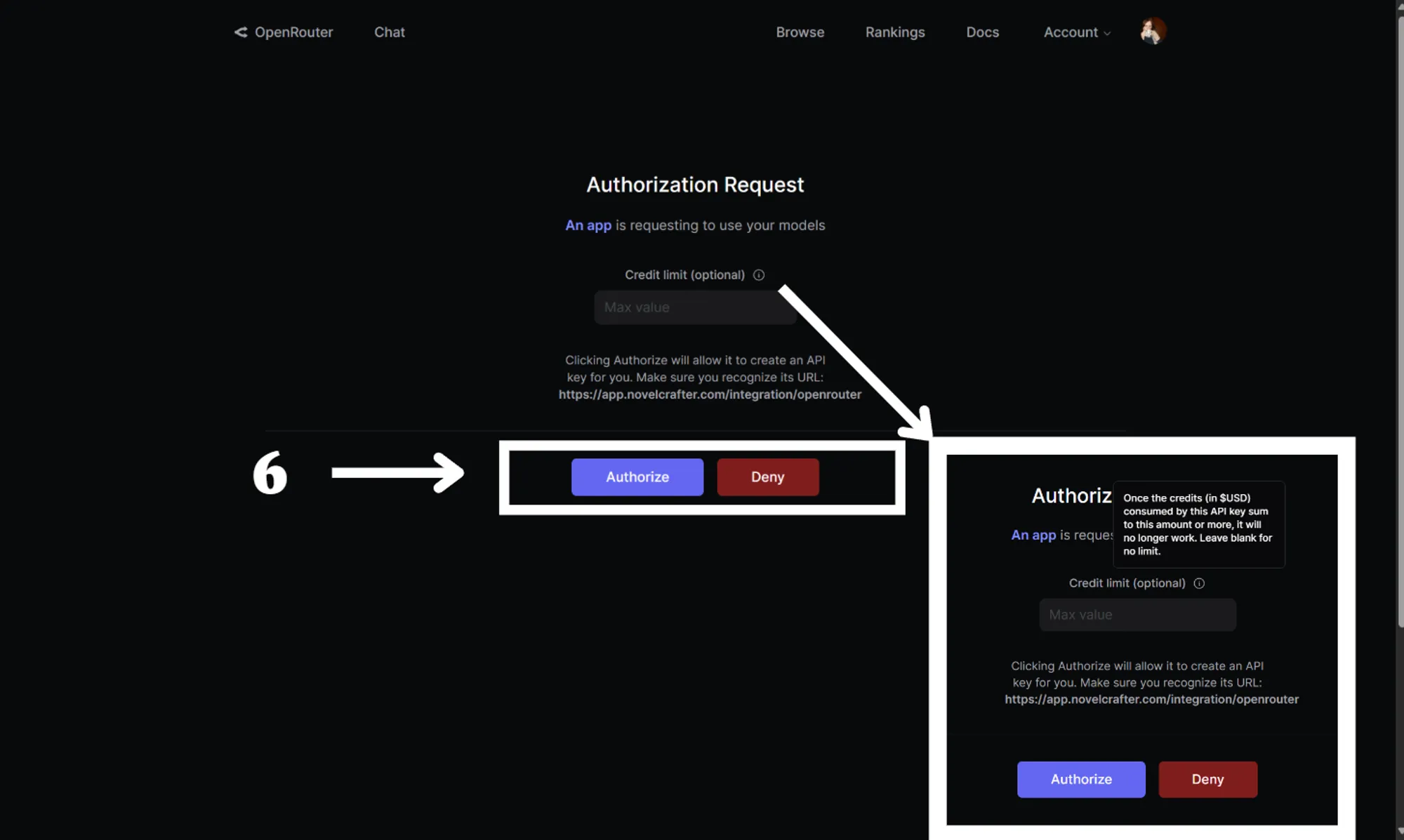Click "An app" link in the inset preview

(1033, 535)
